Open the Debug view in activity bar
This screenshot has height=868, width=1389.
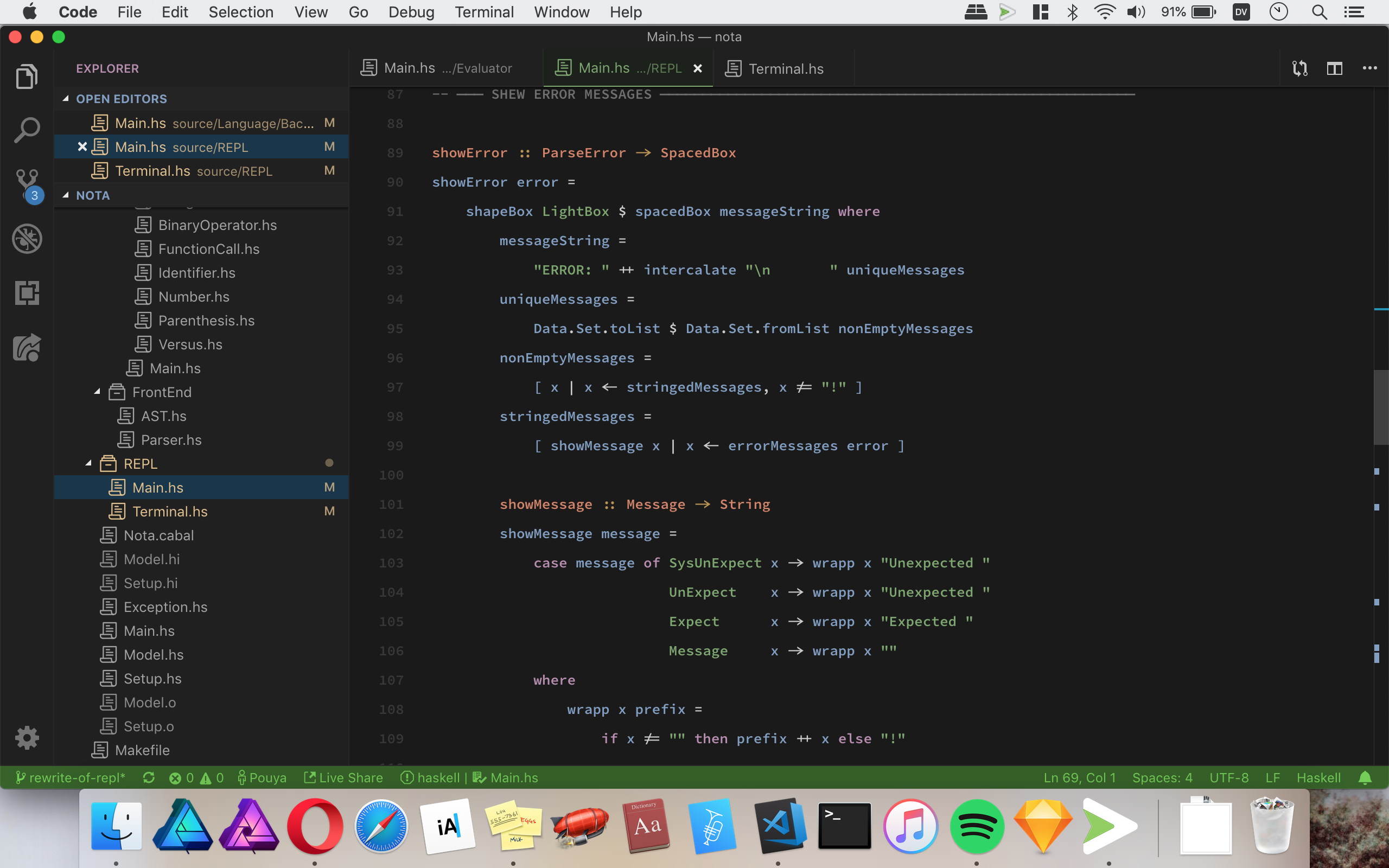coord(27,239)
